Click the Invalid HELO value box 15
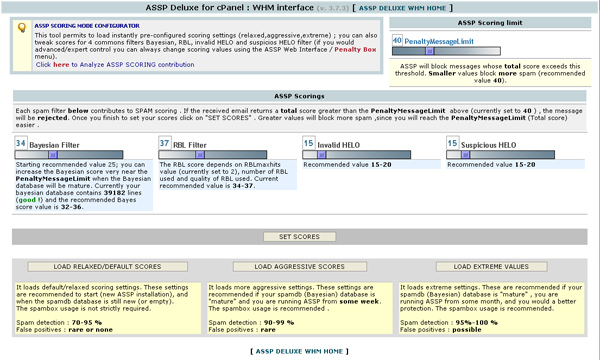The height and width of the screenshot is (360, 600). pos(308,143)
